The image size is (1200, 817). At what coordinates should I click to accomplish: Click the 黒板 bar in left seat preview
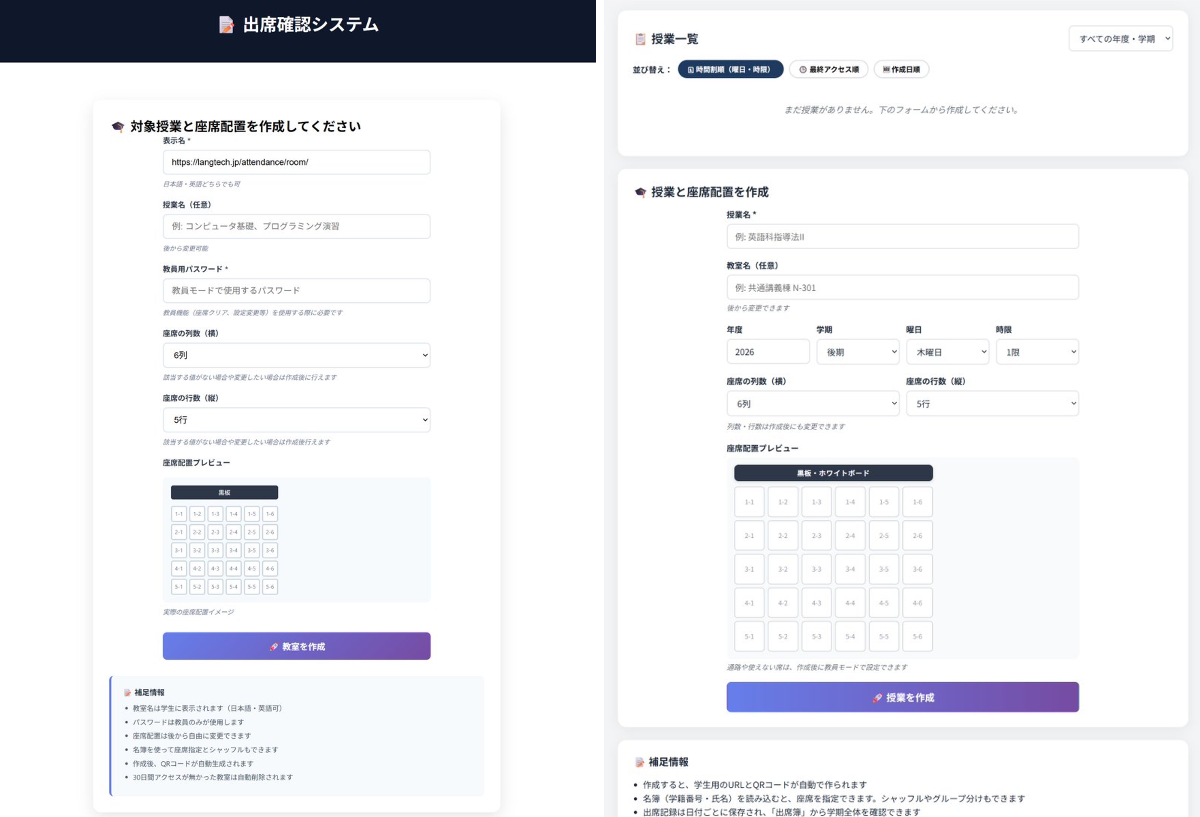(x=224, y=493)
